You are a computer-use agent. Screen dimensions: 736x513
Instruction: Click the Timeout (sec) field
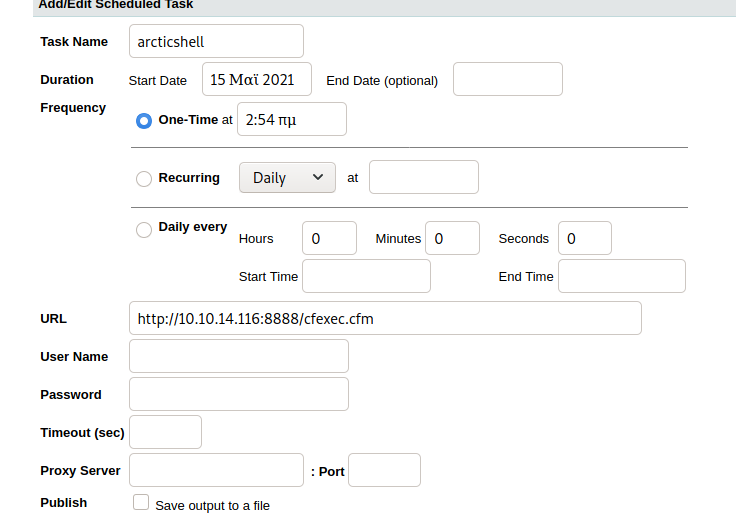point(166,432)
